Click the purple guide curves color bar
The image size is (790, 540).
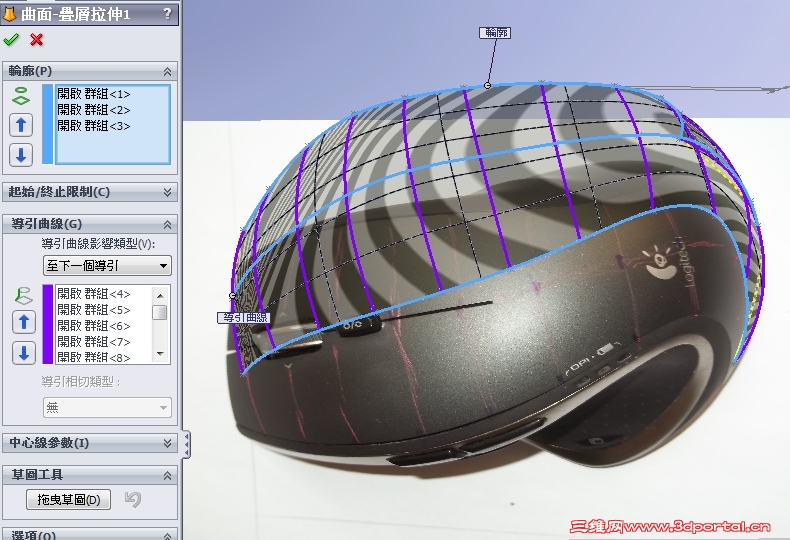(48, 324)
